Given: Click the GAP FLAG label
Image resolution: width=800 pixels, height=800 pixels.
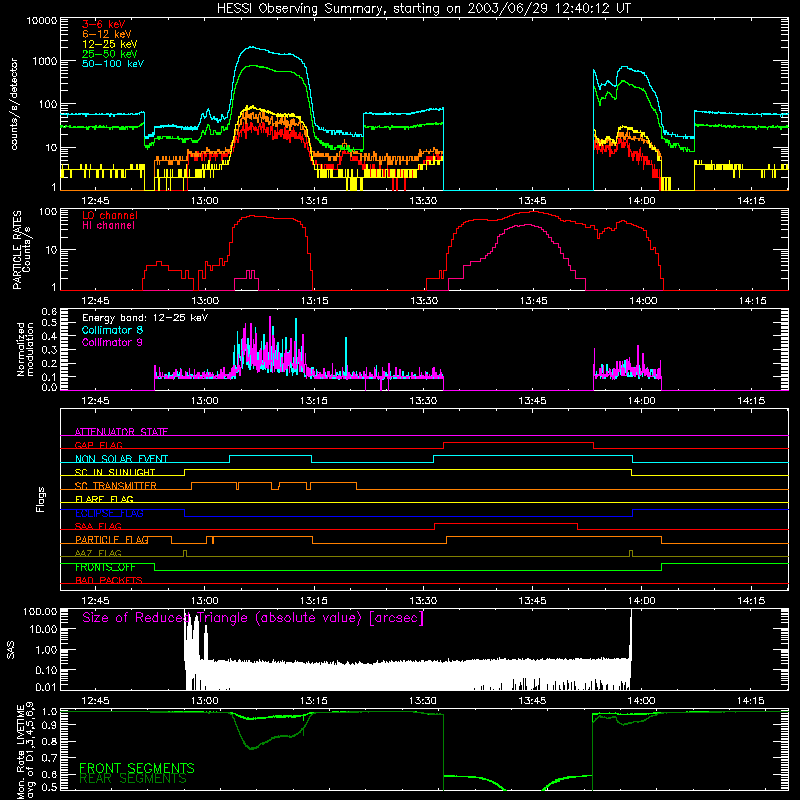Looking at the screenshot, I should tap(98, 445).
